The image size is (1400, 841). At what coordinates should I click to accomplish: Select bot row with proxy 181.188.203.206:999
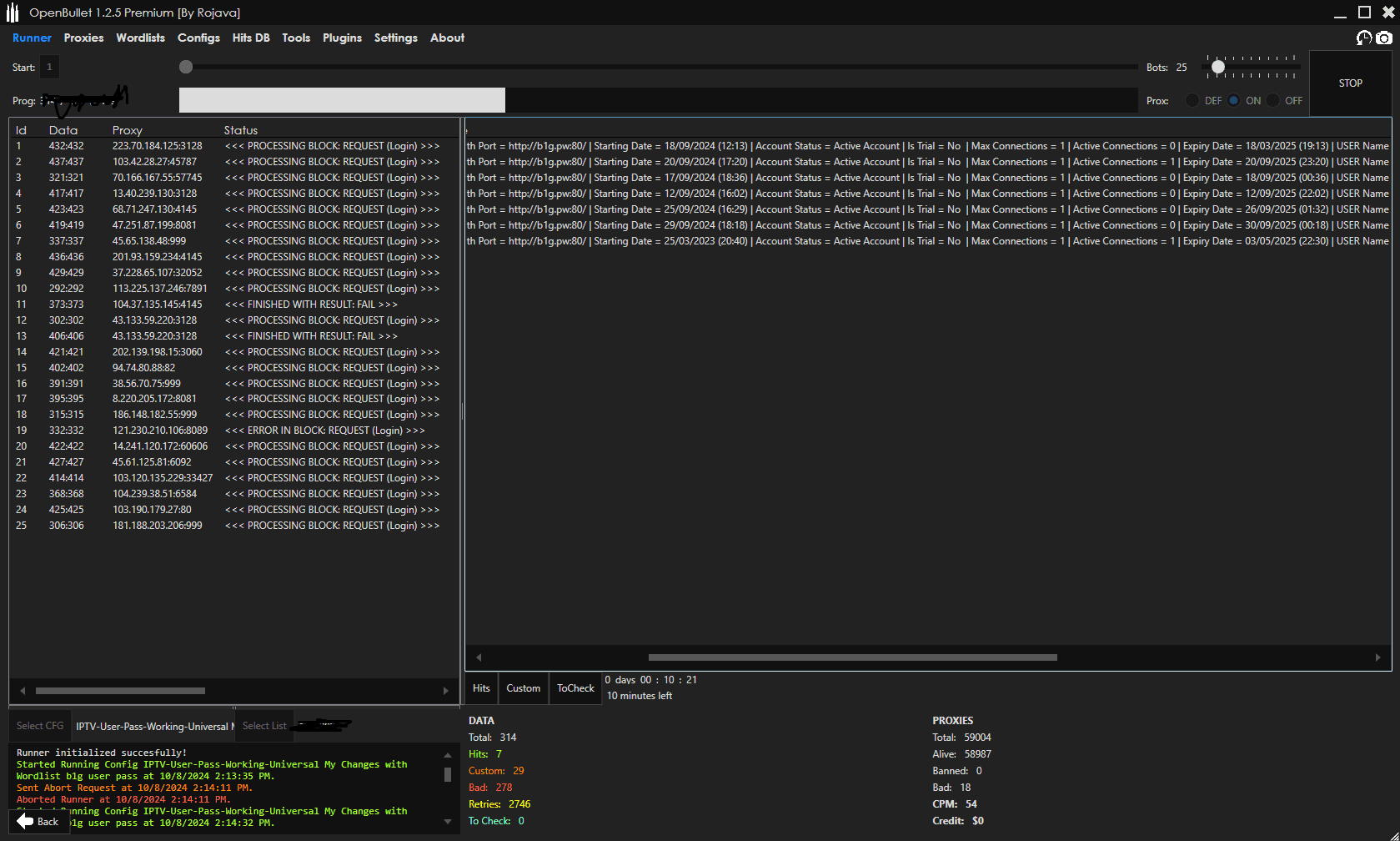point(233,526)
